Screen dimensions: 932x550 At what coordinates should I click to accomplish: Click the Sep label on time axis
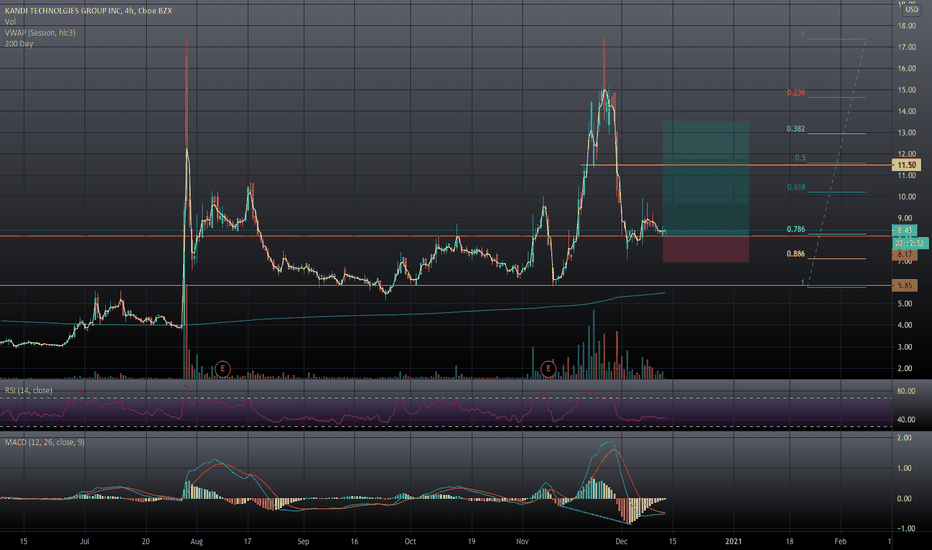tap(303, 542)
